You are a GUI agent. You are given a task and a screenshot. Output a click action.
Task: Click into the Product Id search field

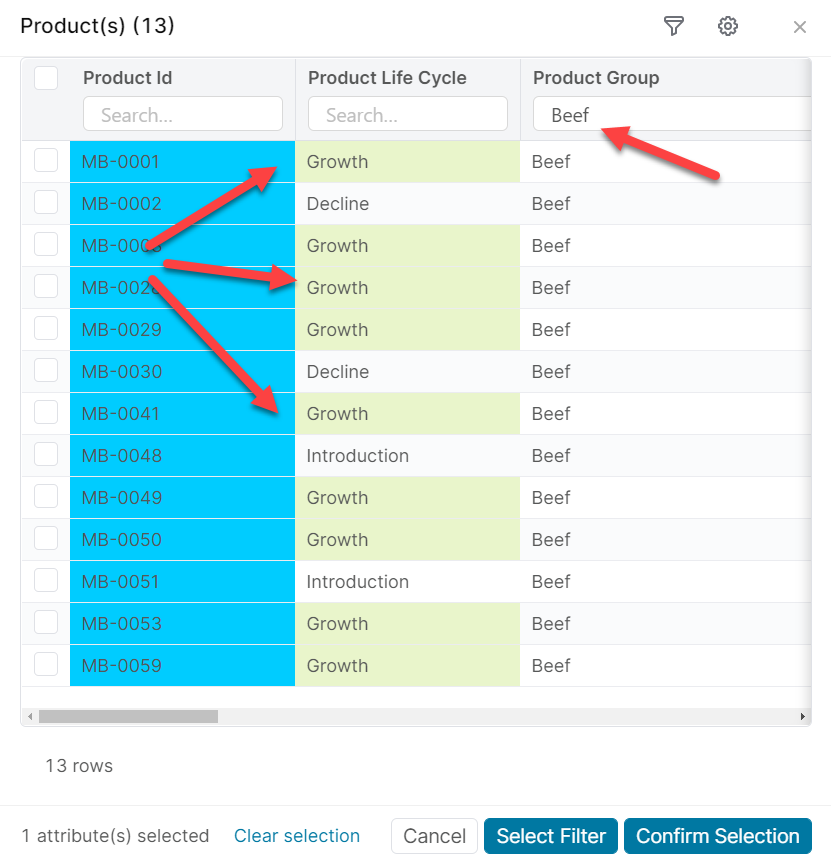(182, 114)
